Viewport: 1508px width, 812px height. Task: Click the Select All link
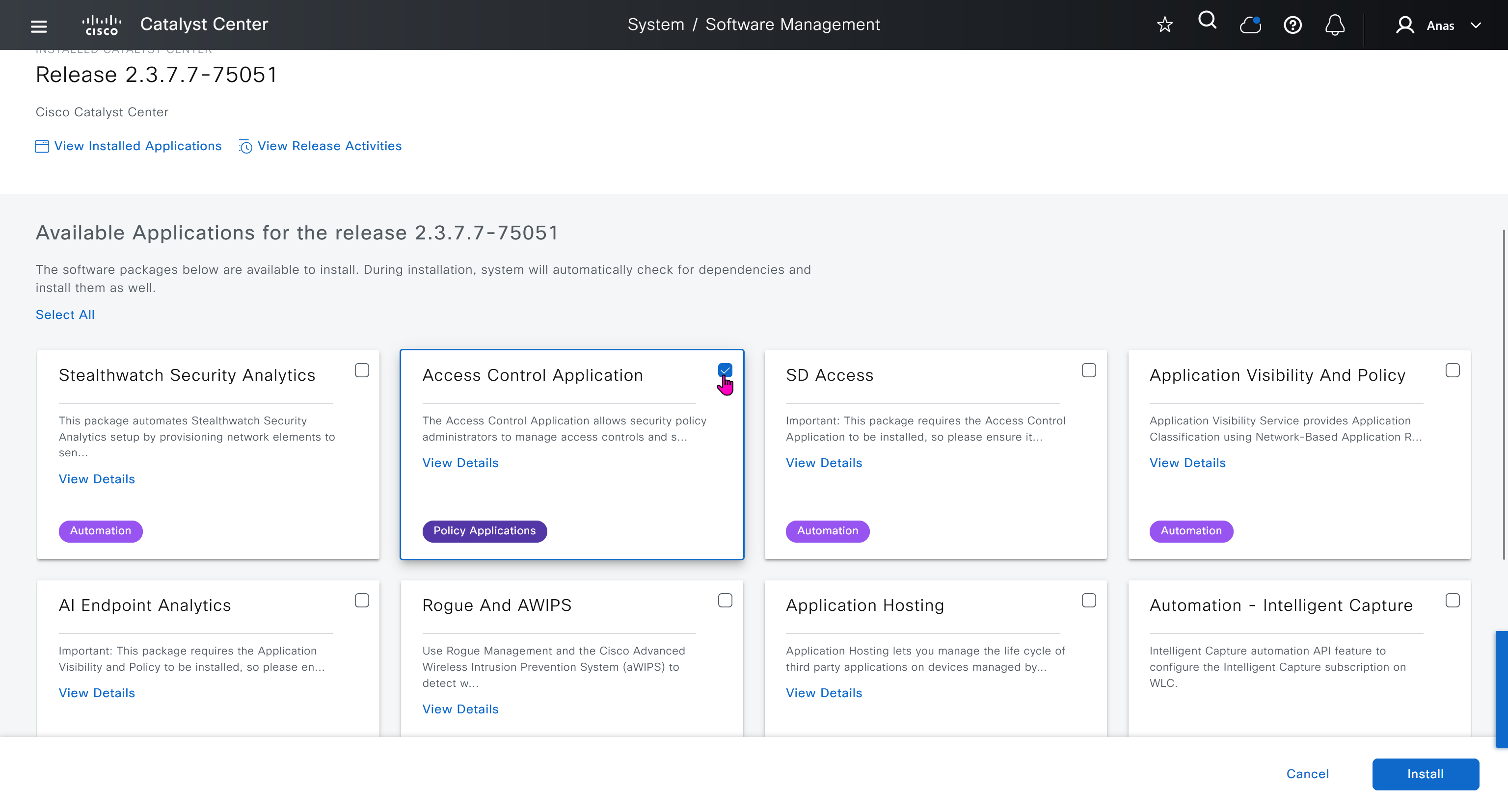pyautogui.click(x=65, y=314)
